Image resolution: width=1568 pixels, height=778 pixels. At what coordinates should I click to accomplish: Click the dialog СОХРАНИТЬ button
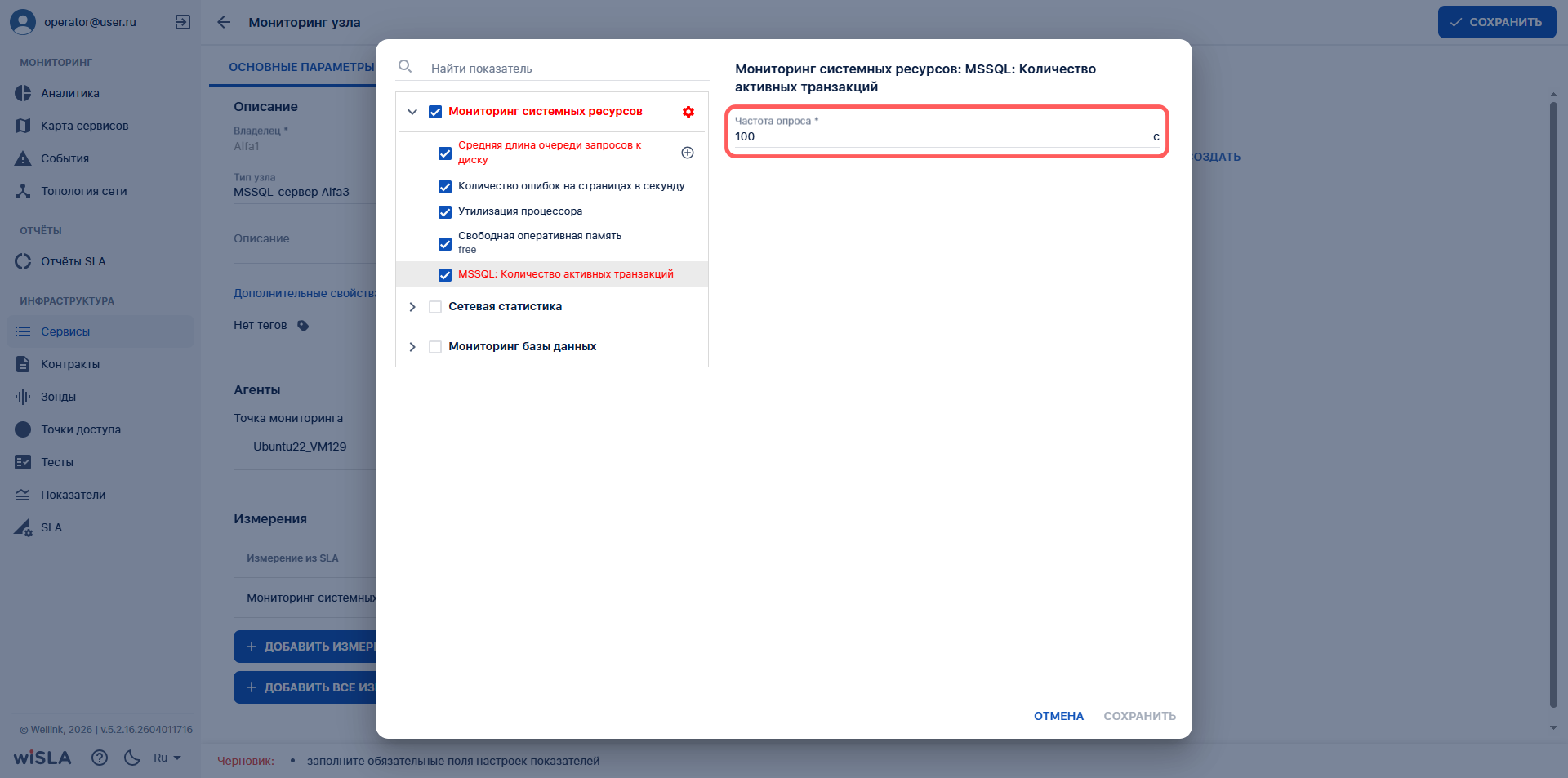coord(1139,716)
